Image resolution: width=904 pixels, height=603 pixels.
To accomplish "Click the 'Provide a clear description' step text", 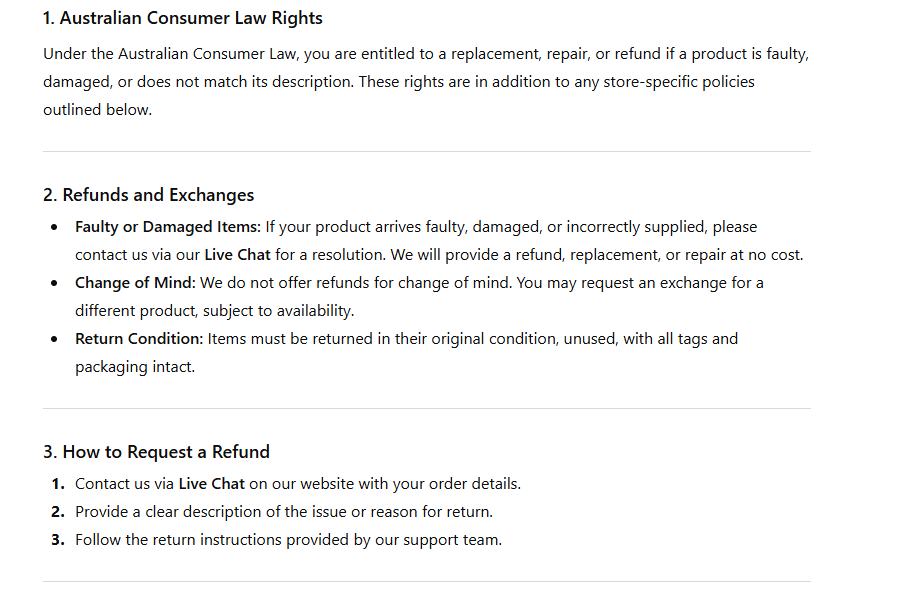I will [284, 512].
